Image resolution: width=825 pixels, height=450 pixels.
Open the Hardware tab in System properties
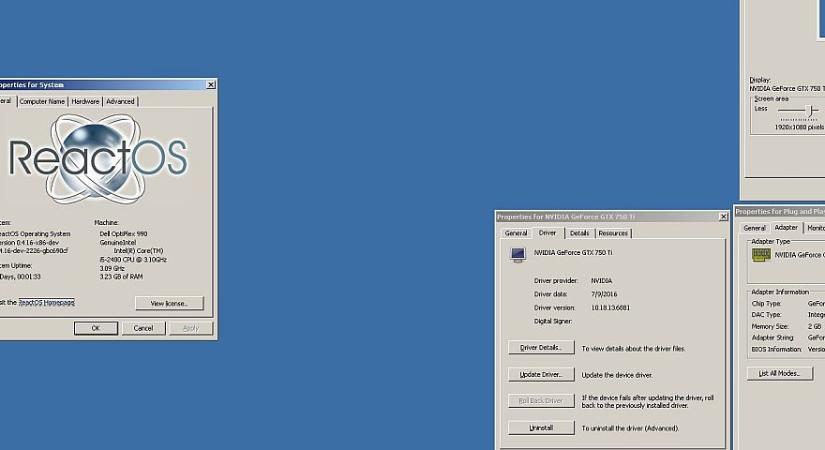point(85,102)
